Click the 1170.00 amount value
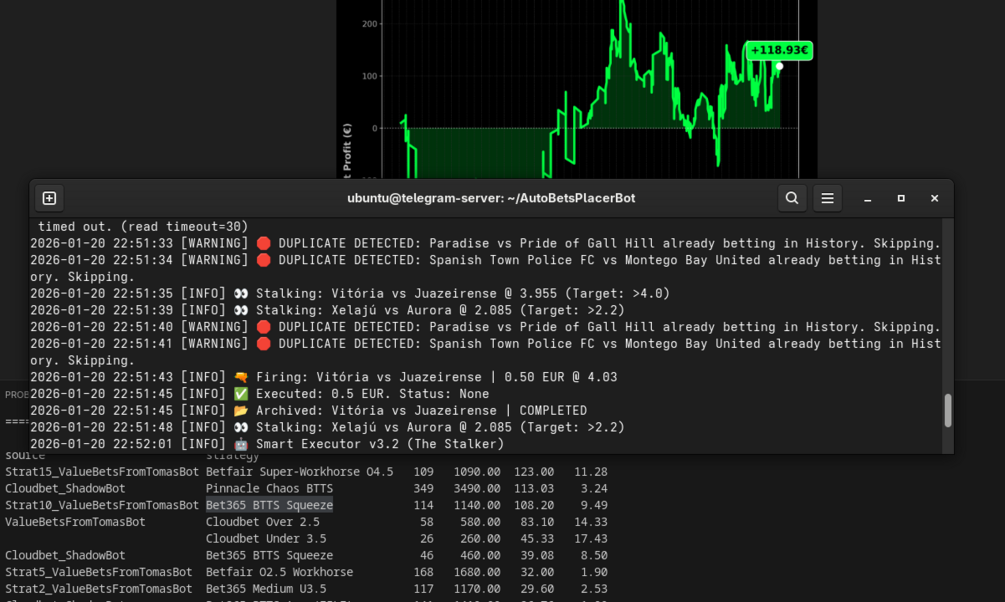 (477, 589)
